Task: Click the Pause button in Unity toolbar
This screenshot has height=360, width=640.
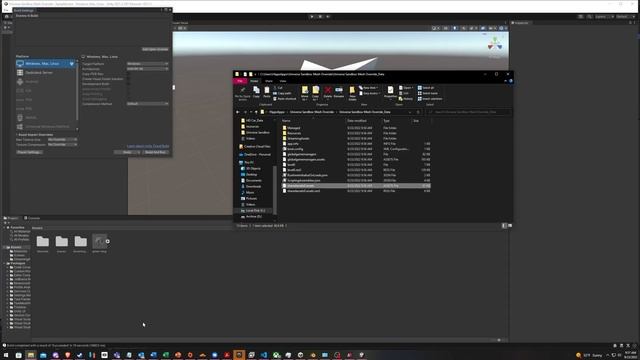Action: point(320,17)
